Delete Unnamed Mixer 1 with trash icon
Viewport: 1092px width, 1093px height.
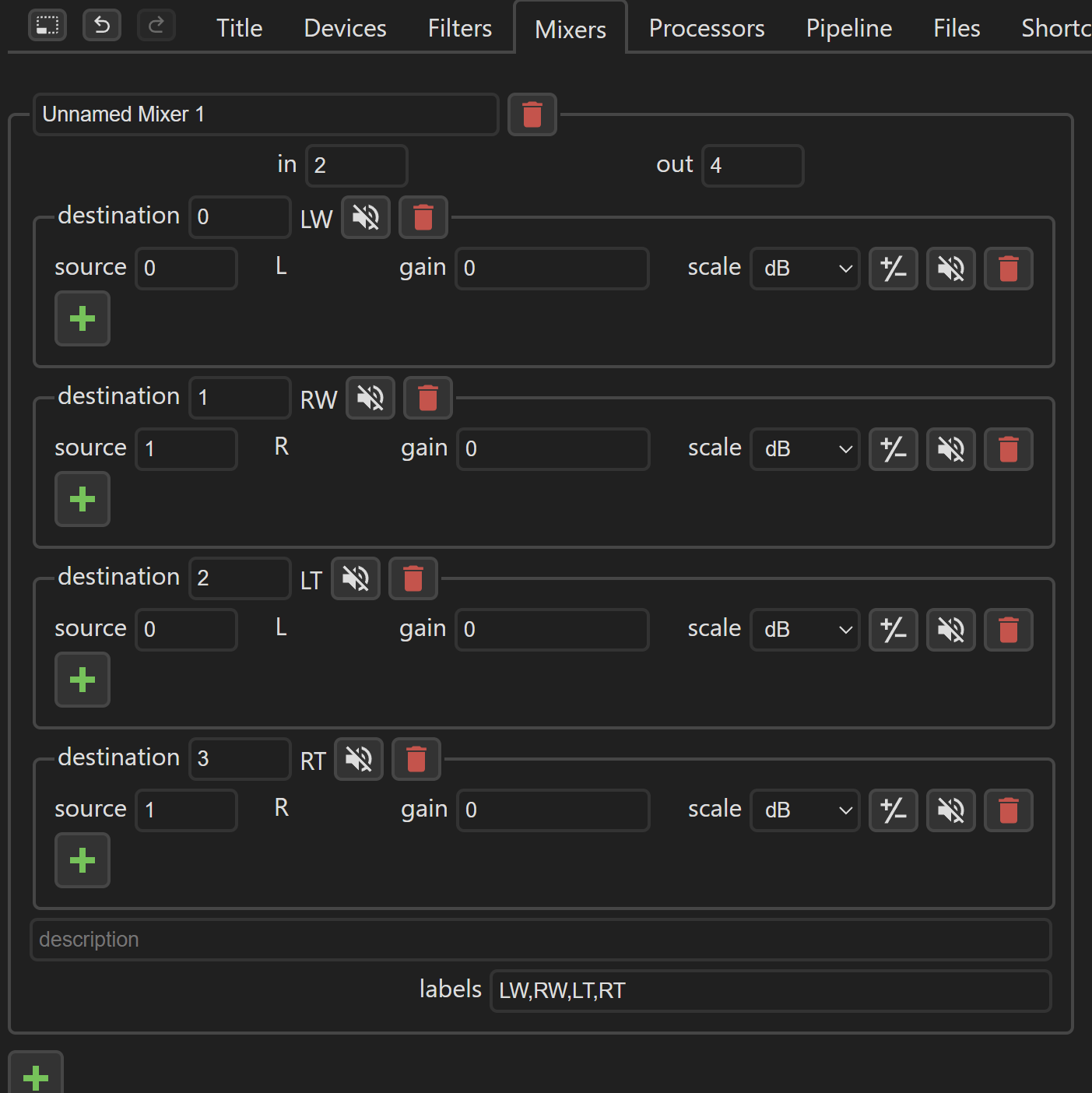532,114
